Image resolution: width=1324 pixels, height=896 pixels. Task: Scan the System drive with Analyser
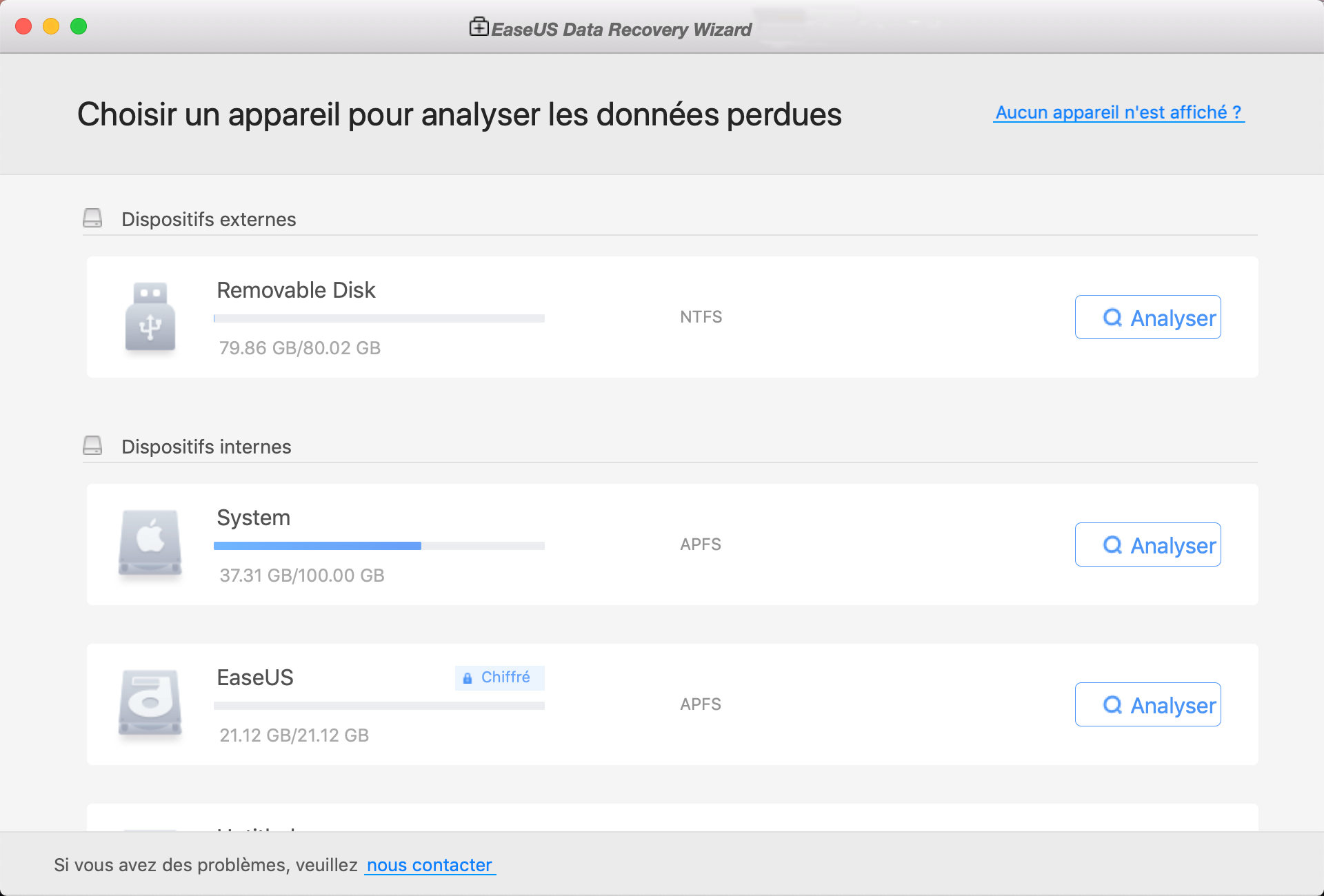pos(1147,545)
